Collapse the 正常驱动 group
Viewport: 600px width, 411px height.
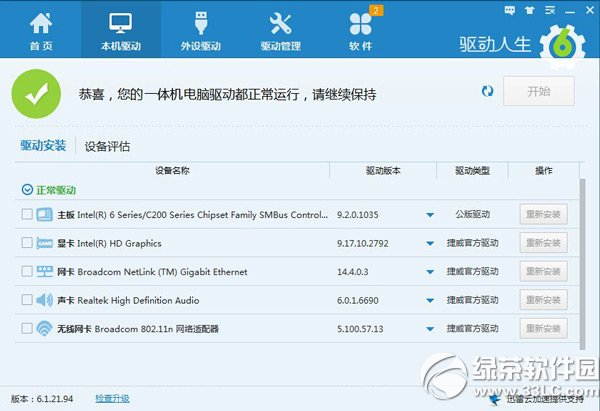(x=27, y=189)
